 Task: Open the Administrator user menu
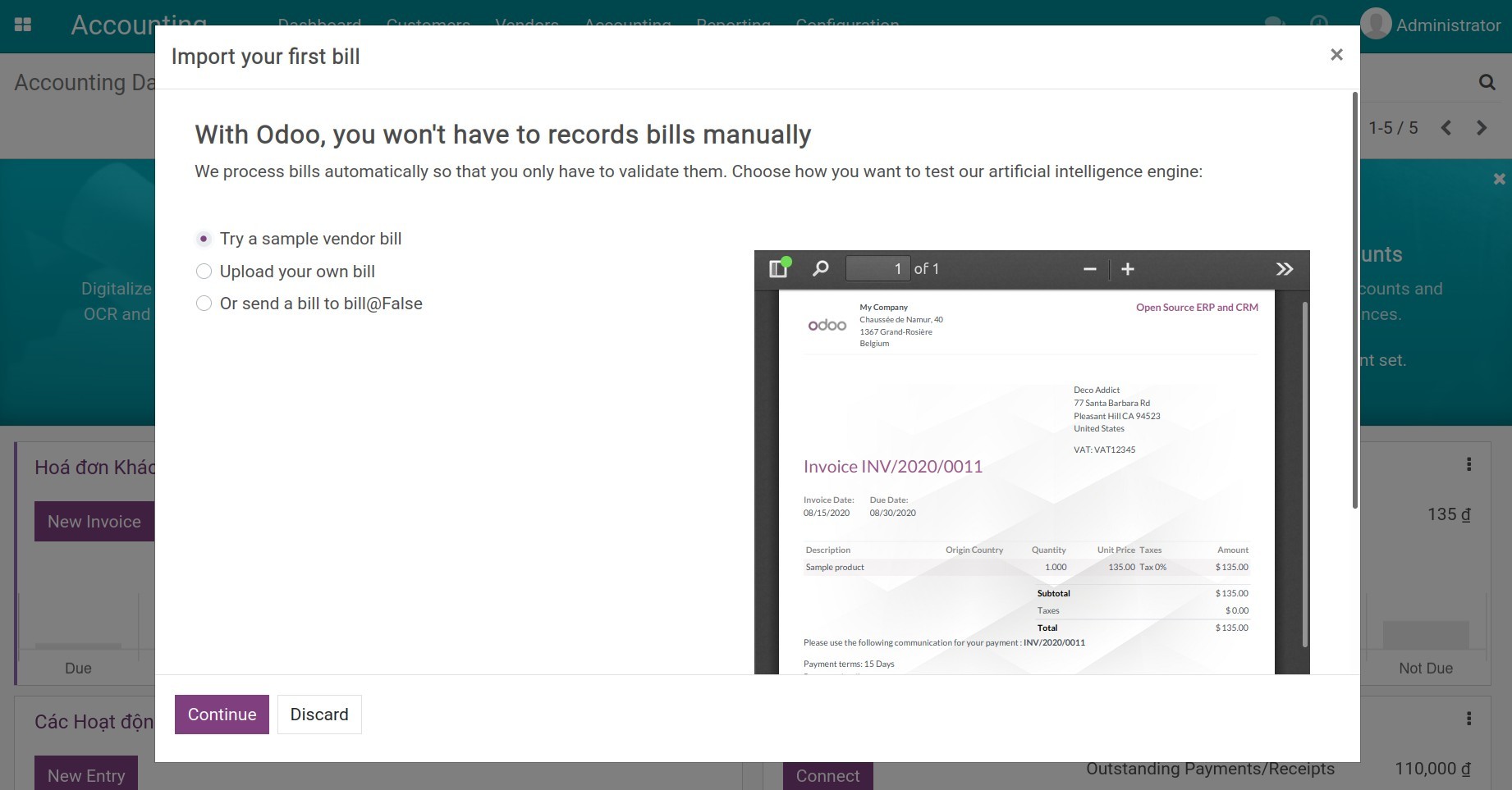point(1431,25)
